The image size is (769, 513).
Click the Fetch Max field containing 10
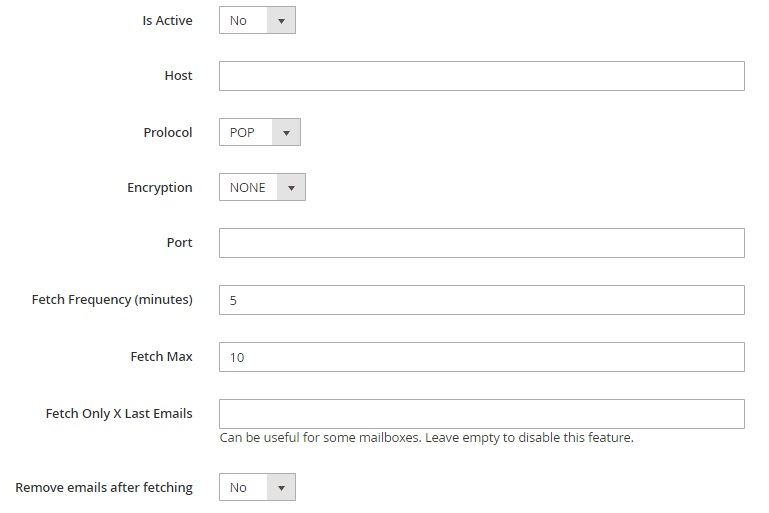(482, 357)
